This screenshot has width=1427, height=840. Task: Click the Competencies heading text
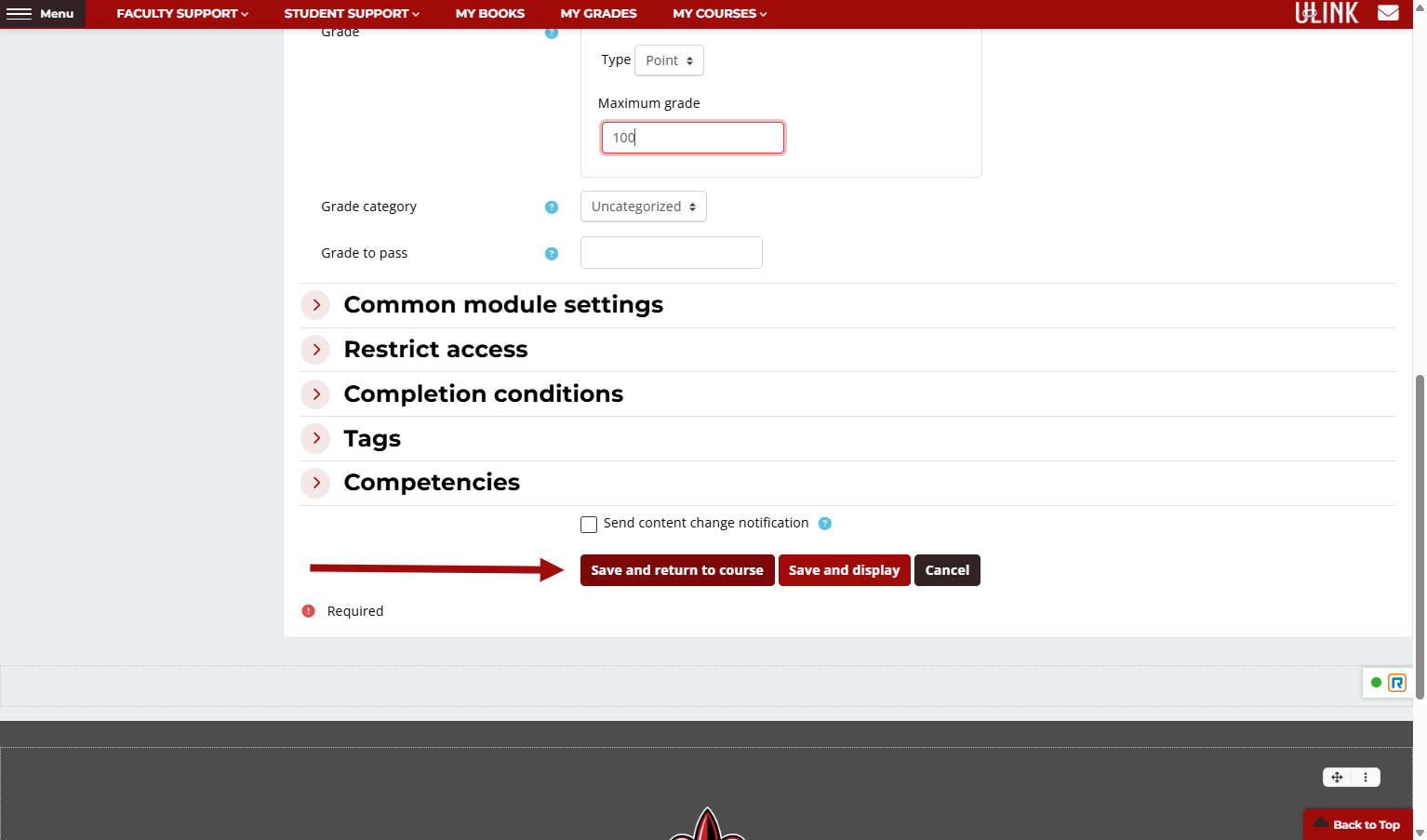(x=432, y=483)
